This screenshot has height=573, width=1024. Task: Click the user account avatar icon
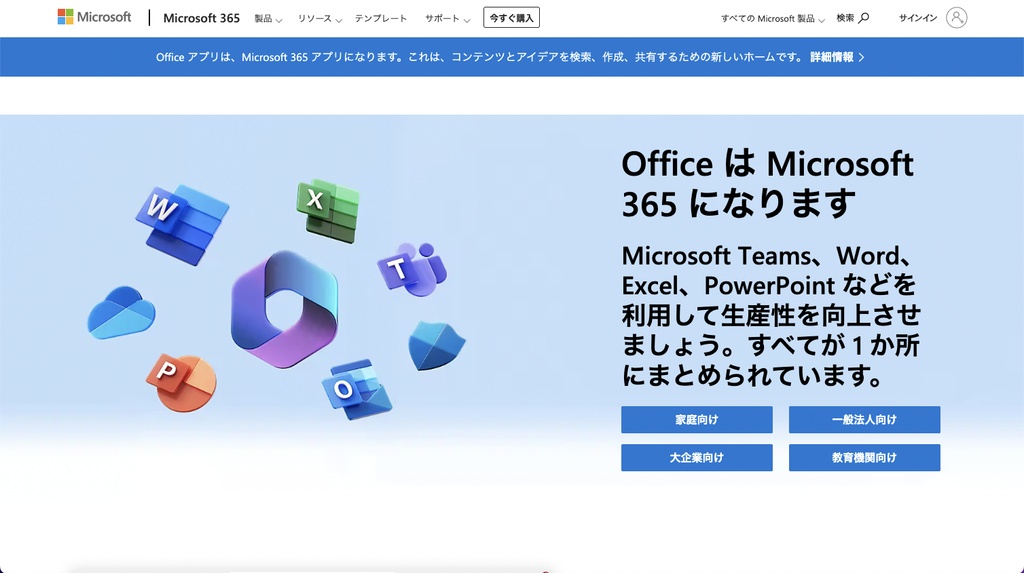pos(956,18)
